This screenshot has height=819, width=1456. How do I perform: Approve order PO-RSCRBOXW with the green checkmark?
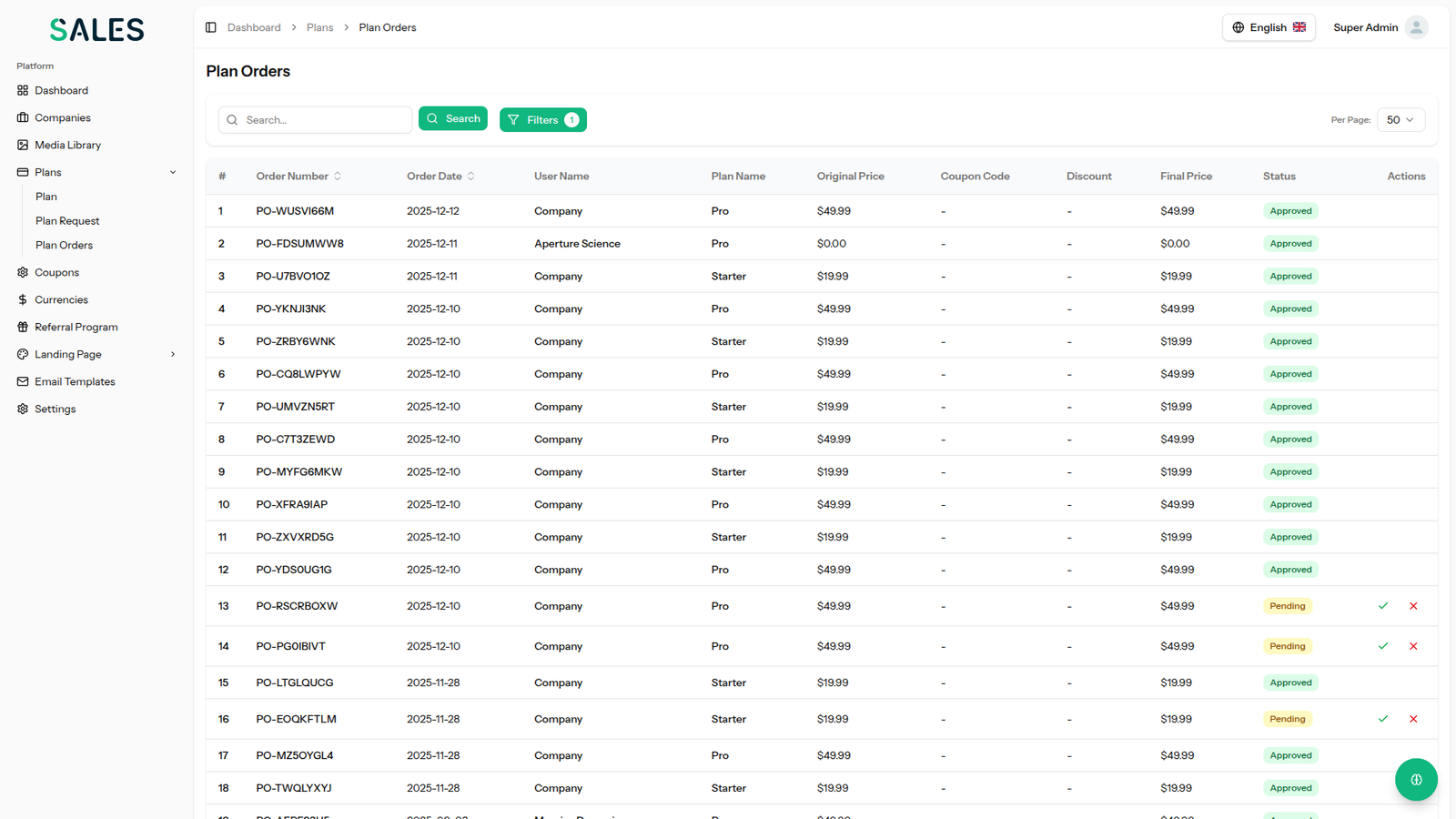pos(1382,606)
